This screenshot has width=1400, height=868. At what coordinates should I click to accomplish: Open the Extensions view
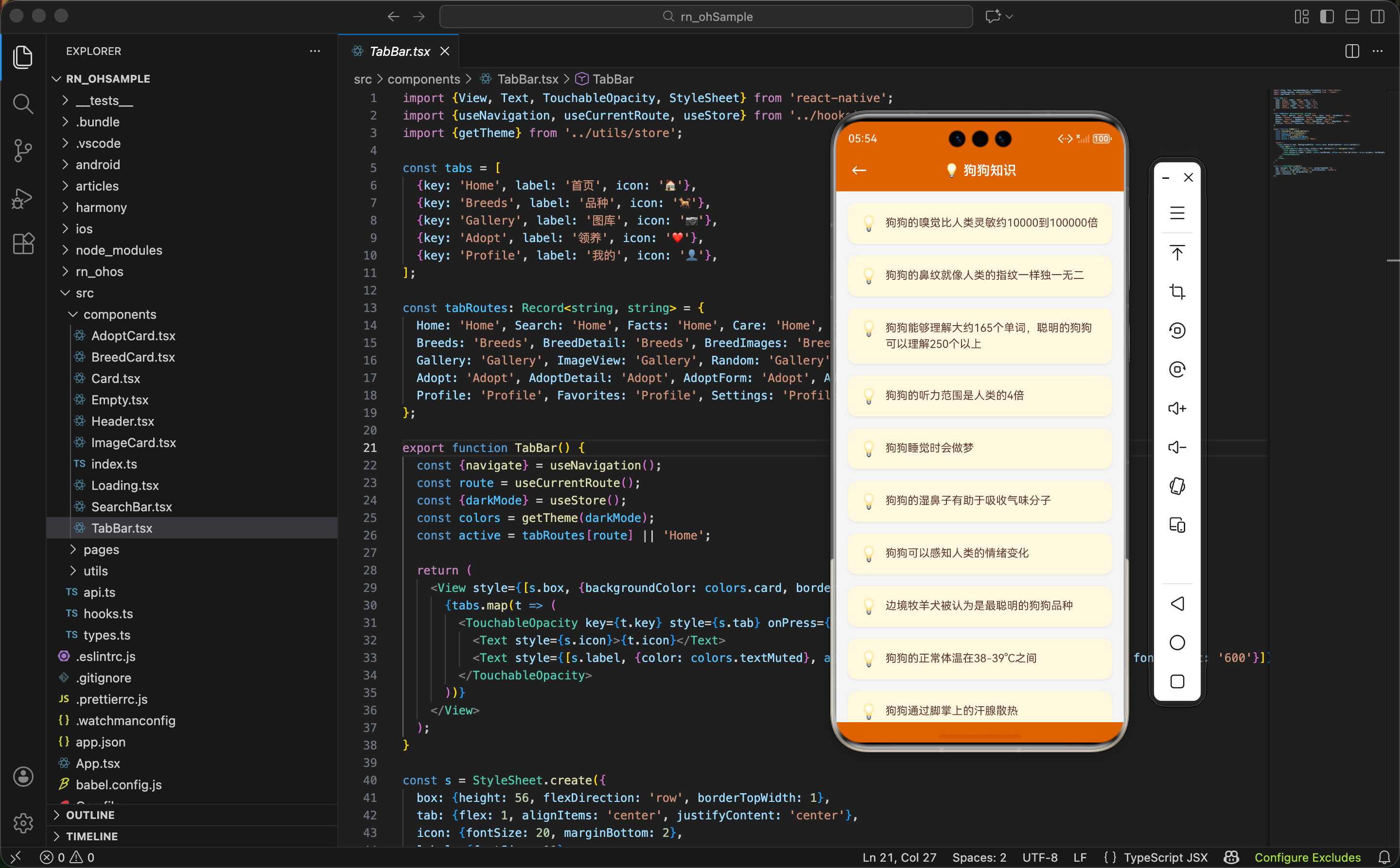coord(23,244)
